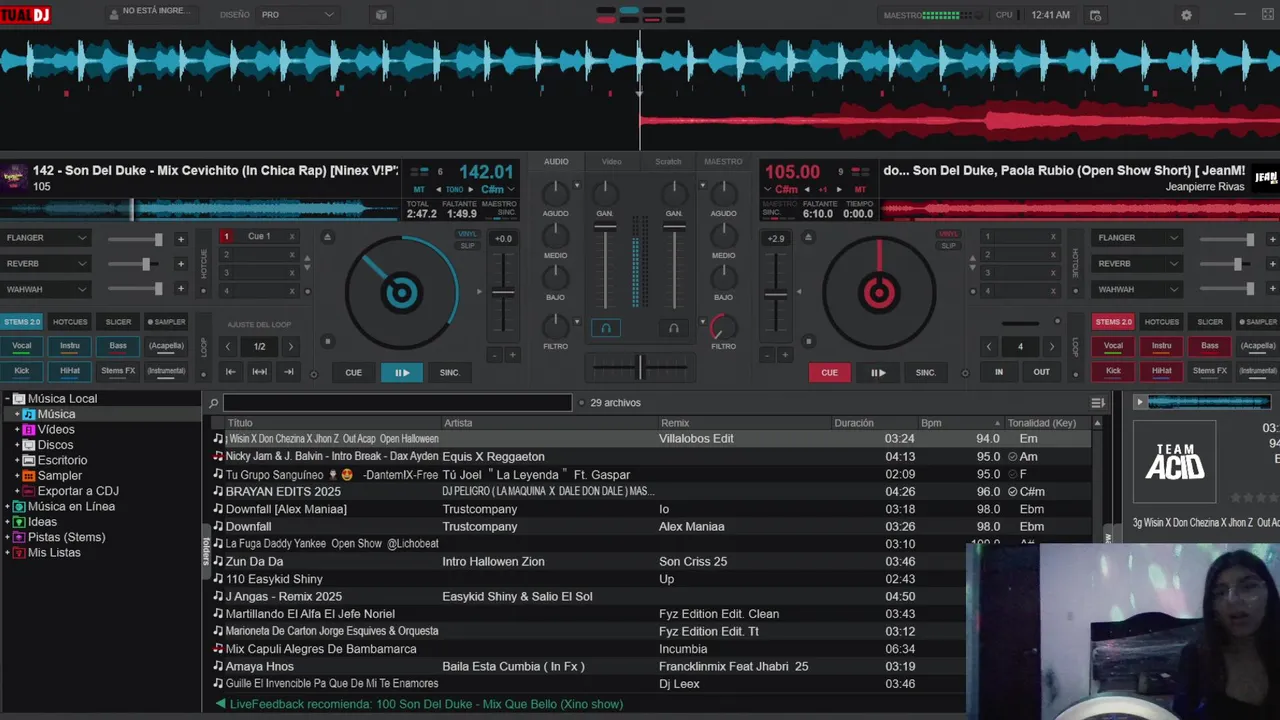Toggle the Bass stem on left deck

click(118, 346)
